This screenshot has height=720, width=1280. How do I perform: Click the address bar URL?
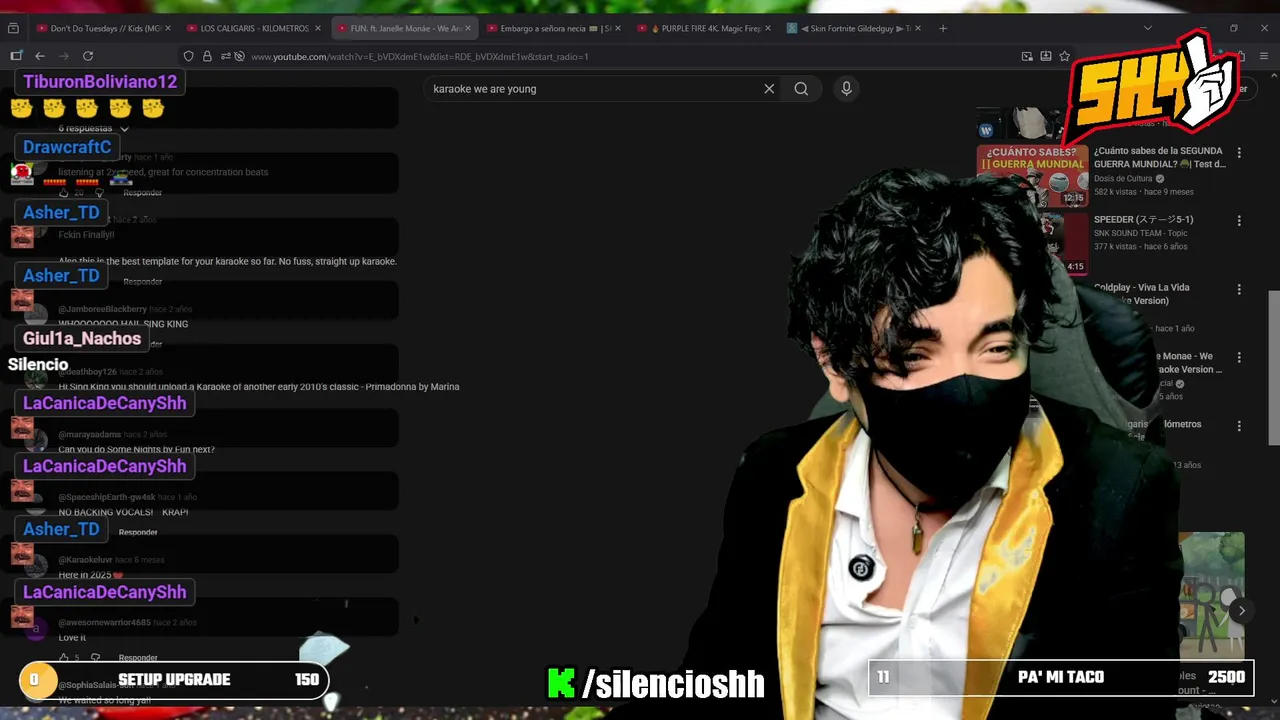[x=420, y=57]
